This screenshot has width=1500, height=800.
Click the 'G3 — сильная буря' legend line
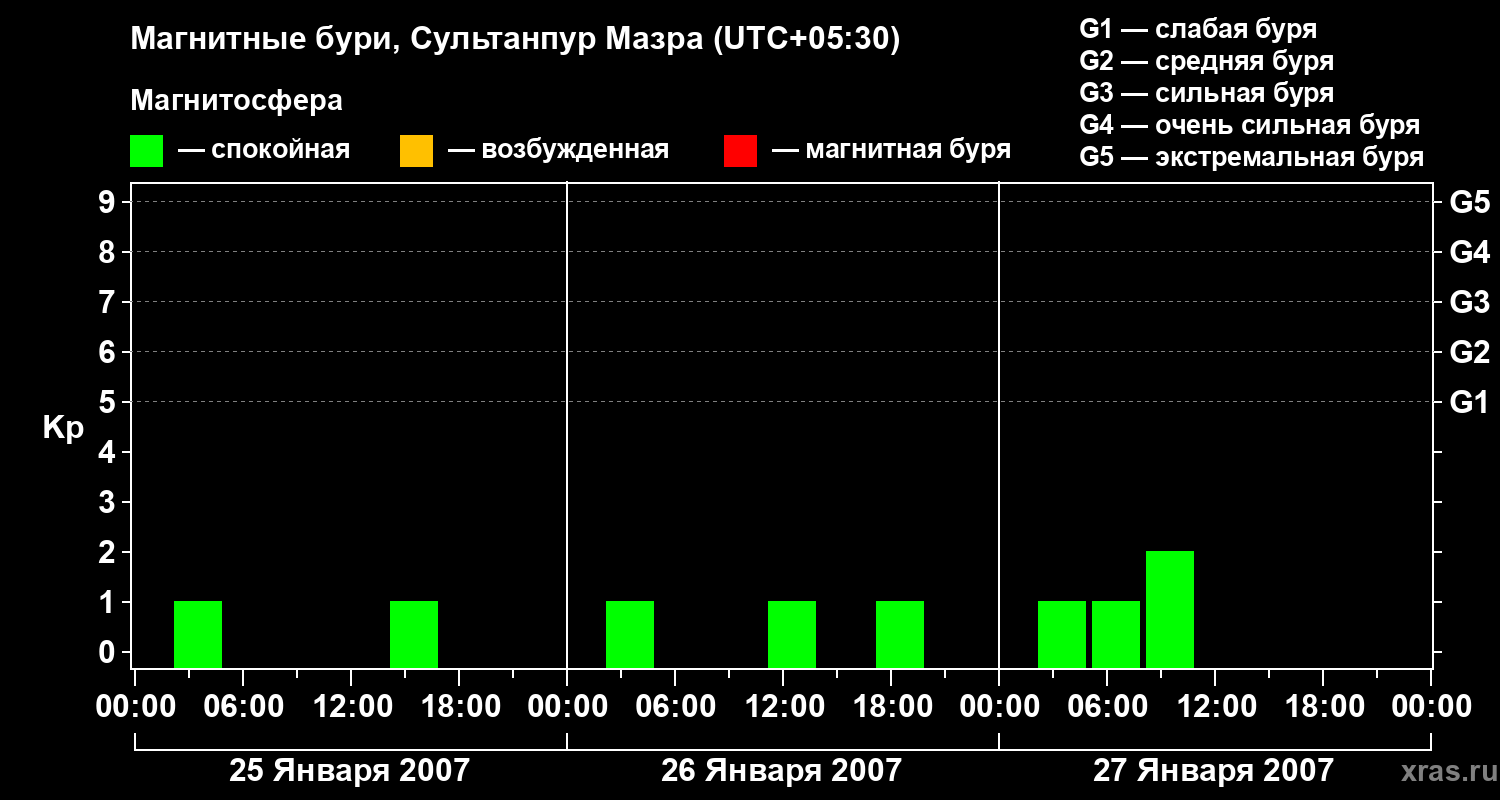pyautogui.click(x=1206, y=93)
